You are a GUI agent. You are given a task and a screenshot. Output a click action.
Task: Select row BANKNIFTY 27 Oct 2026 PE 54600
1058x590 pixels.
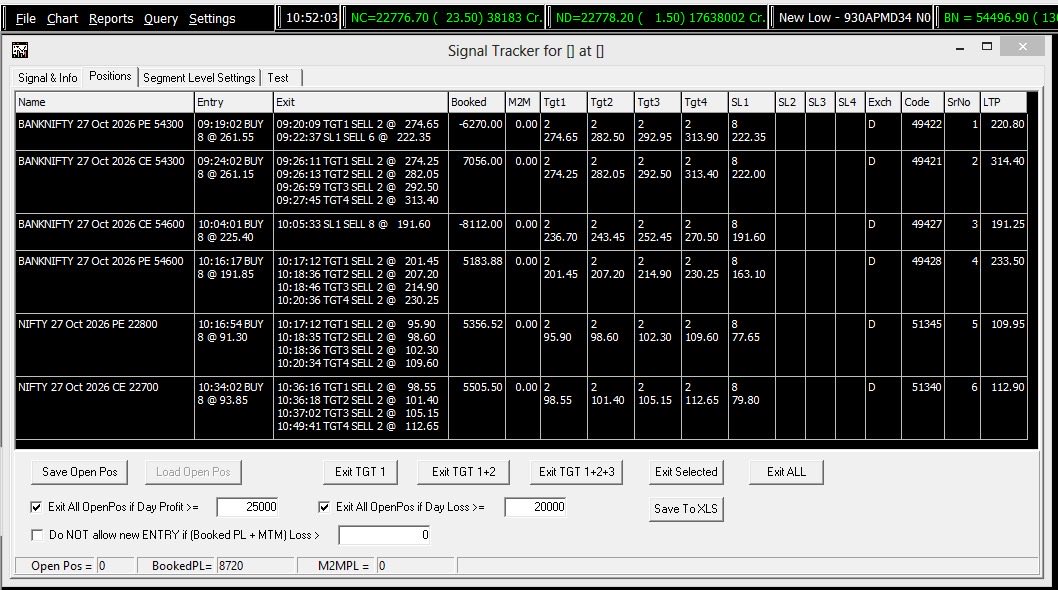(x=521, y=281)
